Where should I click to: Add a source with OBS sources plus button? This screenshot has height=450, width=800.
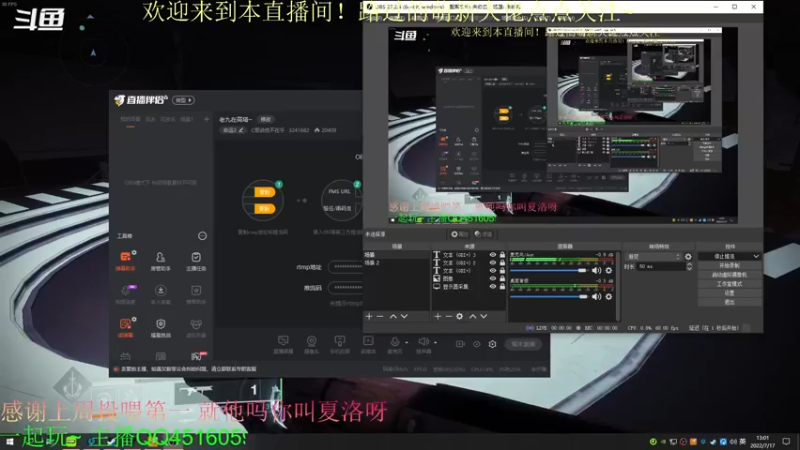[438, 316]
